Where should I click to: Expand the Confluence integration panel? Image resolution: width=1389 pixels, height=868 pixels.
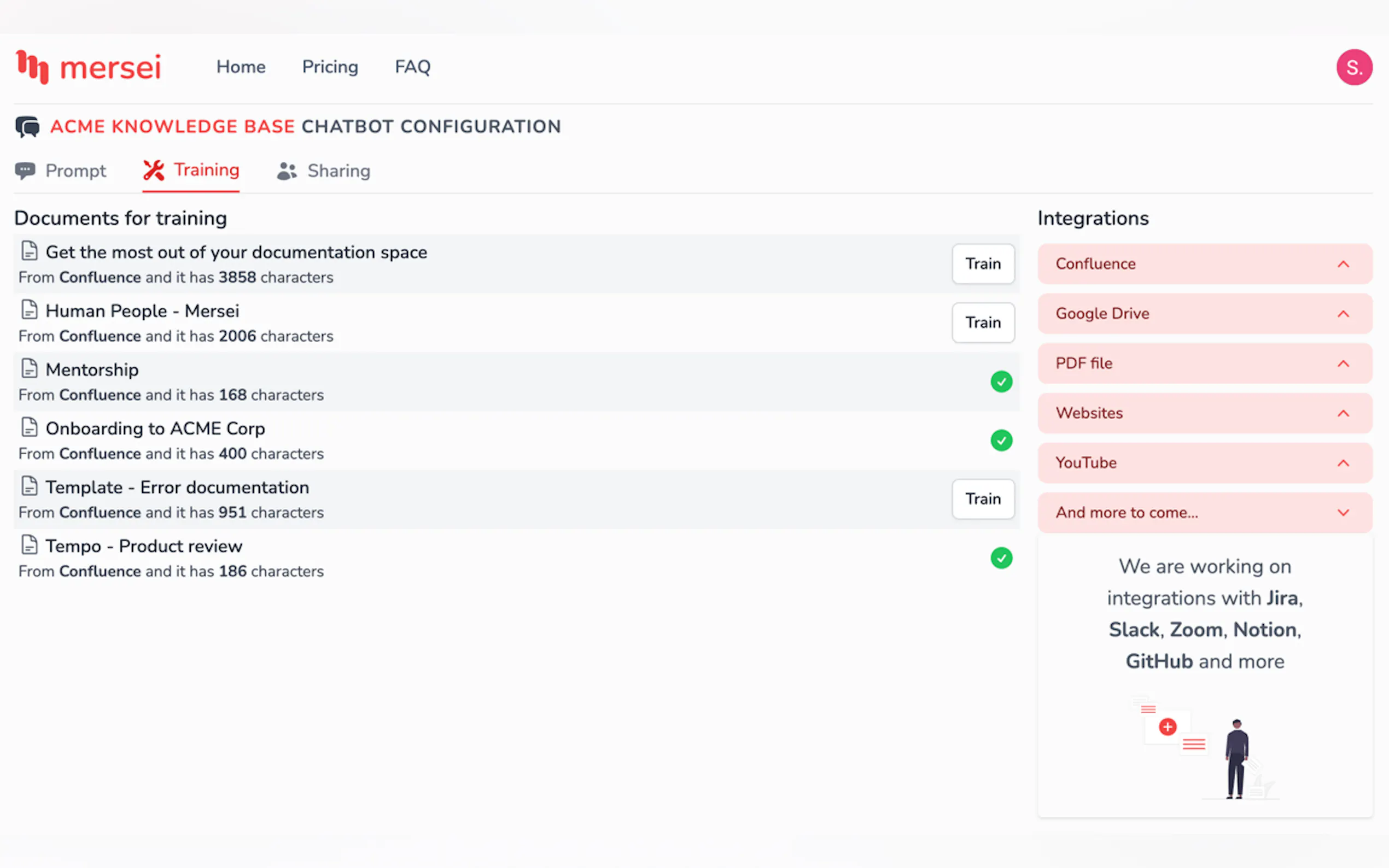coord(1205,264)
